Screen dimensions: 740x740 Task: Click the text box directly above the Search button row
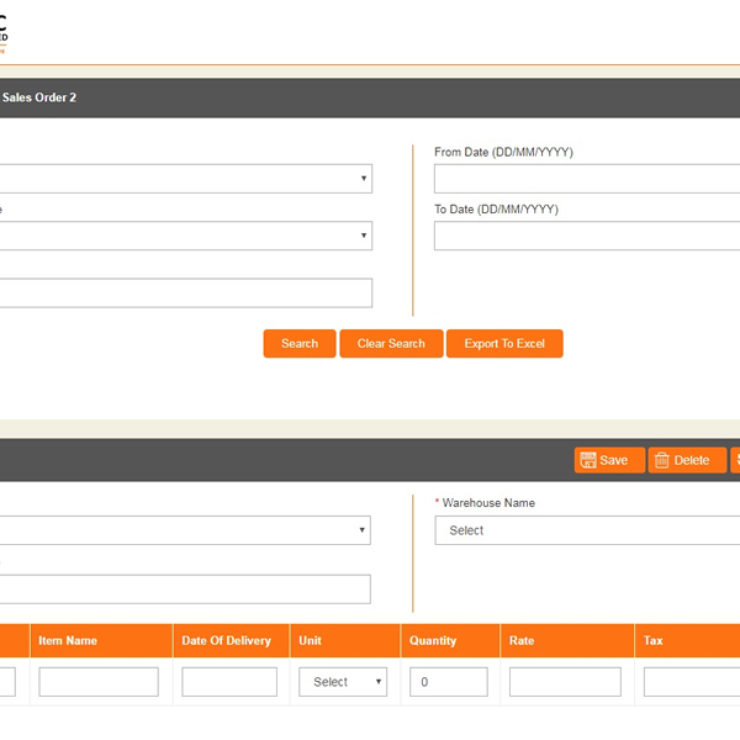pos(185,293)
